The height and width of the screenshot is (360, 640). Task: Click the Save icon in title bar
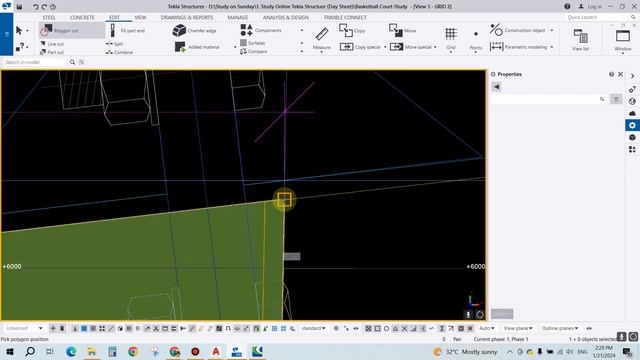click(x=19, y=7)
